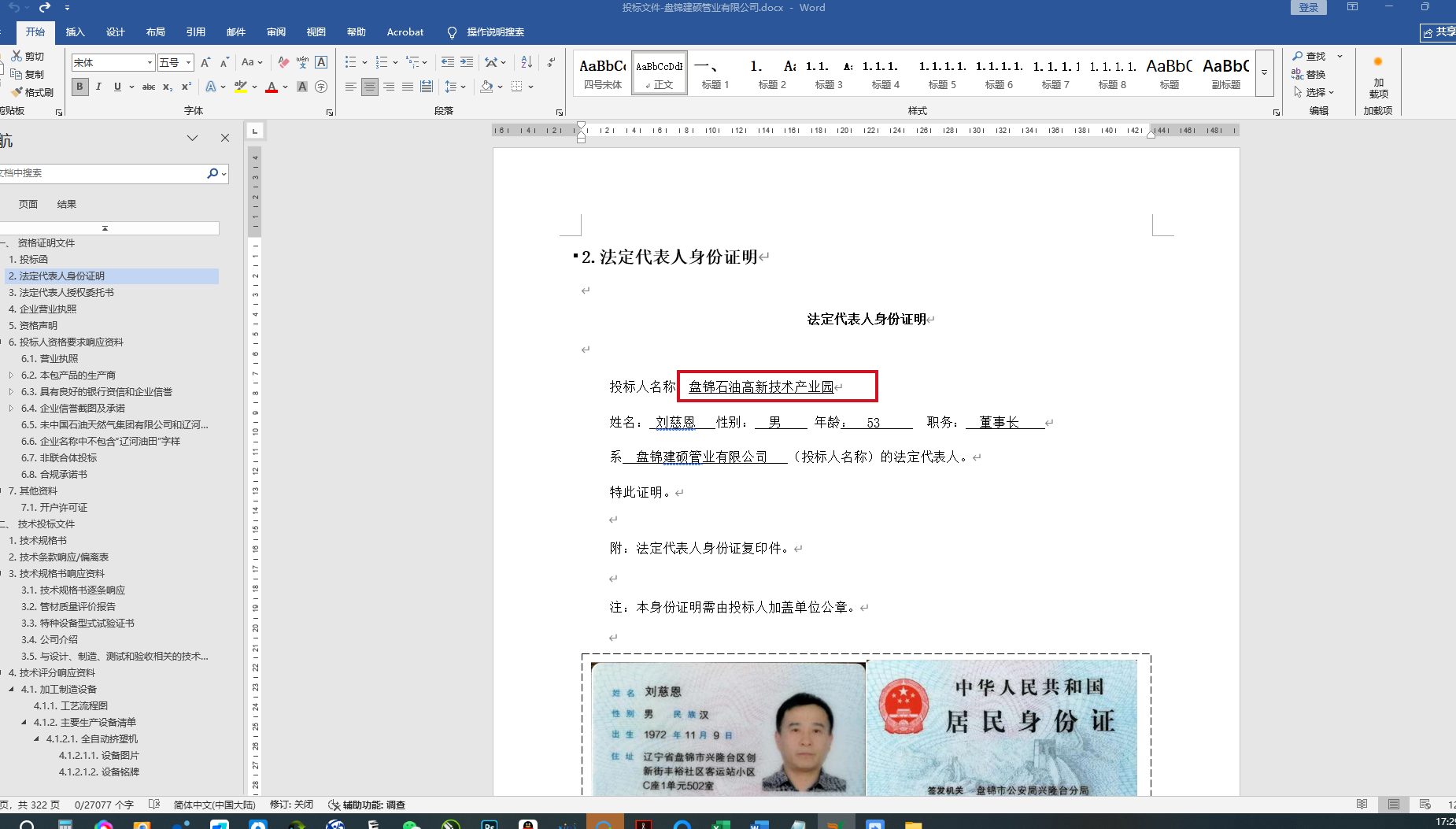
Task: Increase the paragraph indent
Action: (x=467, y=62)
